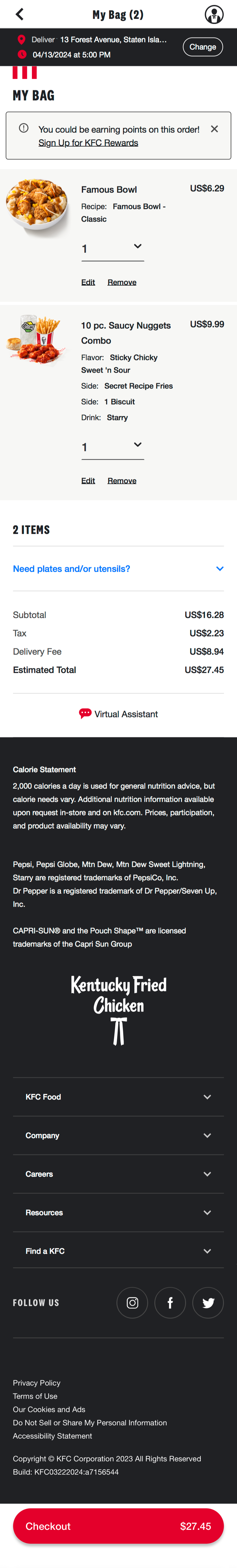The width and height of the screenshot is (237, 1568).
Task: Click the Checkout button
Action: point(118,1526)
